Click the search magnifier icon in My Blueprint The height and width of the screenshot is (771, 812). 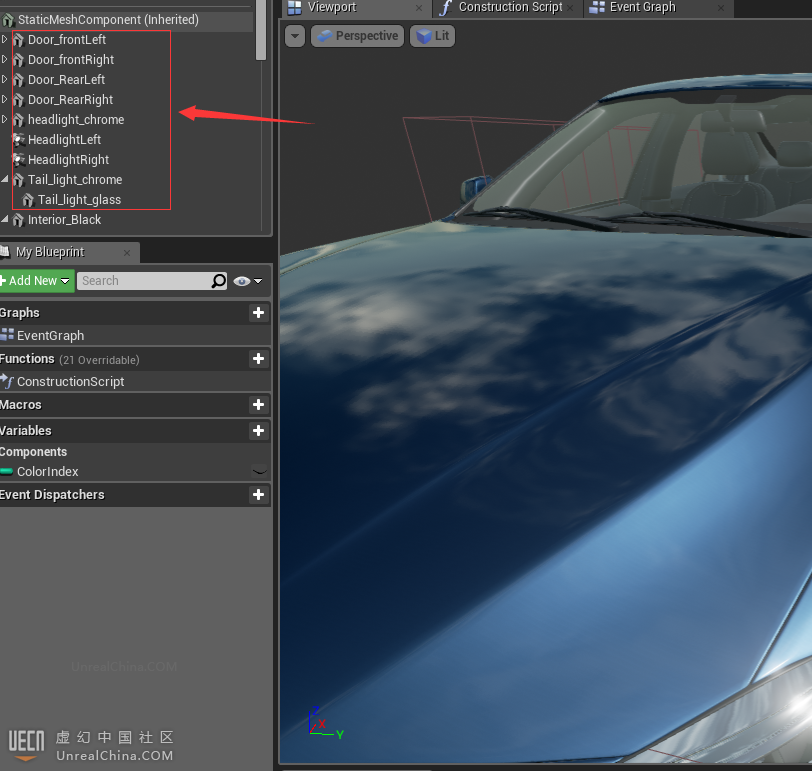[x=219, y=281]
